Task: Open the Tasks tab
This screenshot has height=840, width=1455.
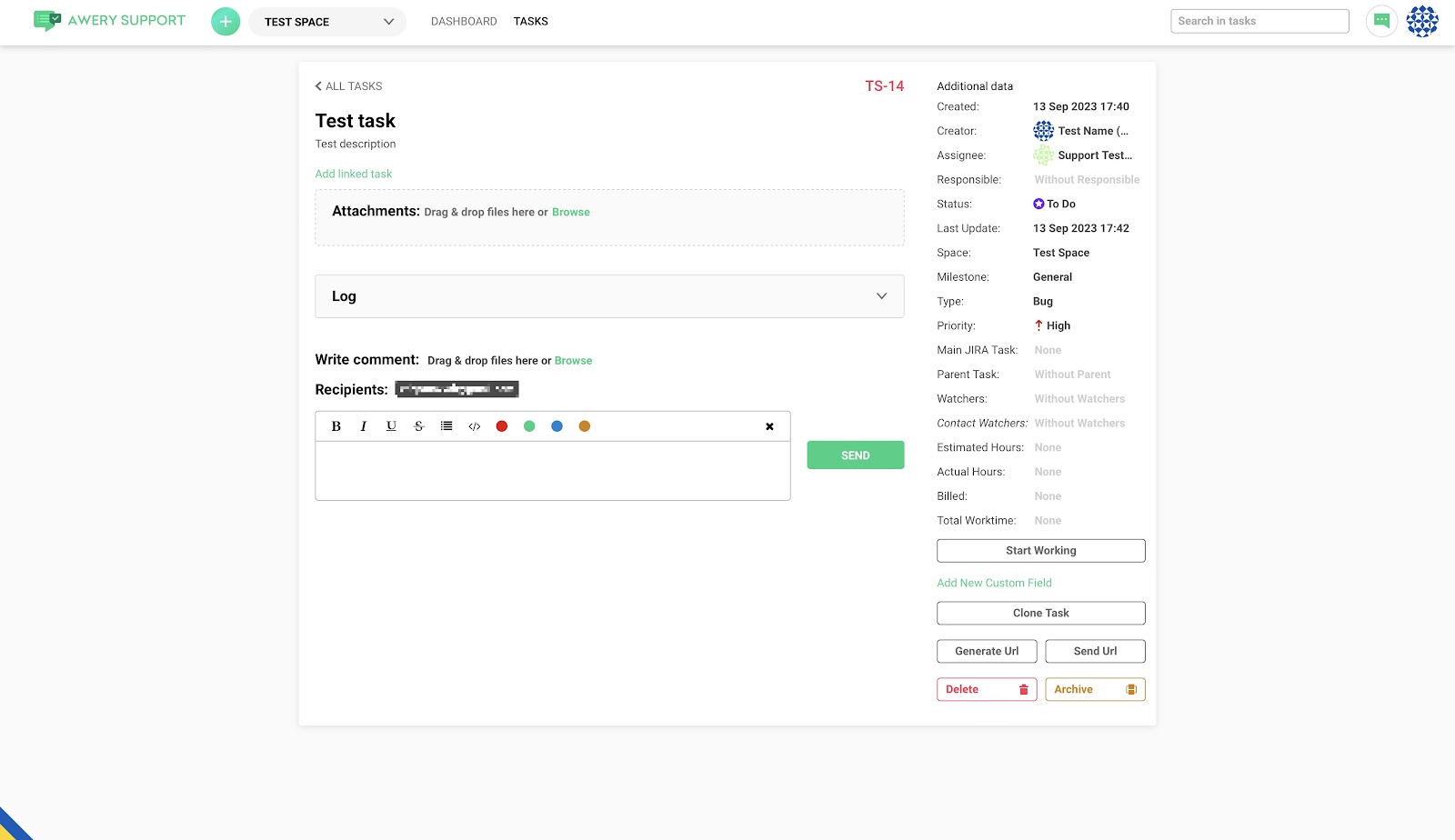Action: [530, 22]
